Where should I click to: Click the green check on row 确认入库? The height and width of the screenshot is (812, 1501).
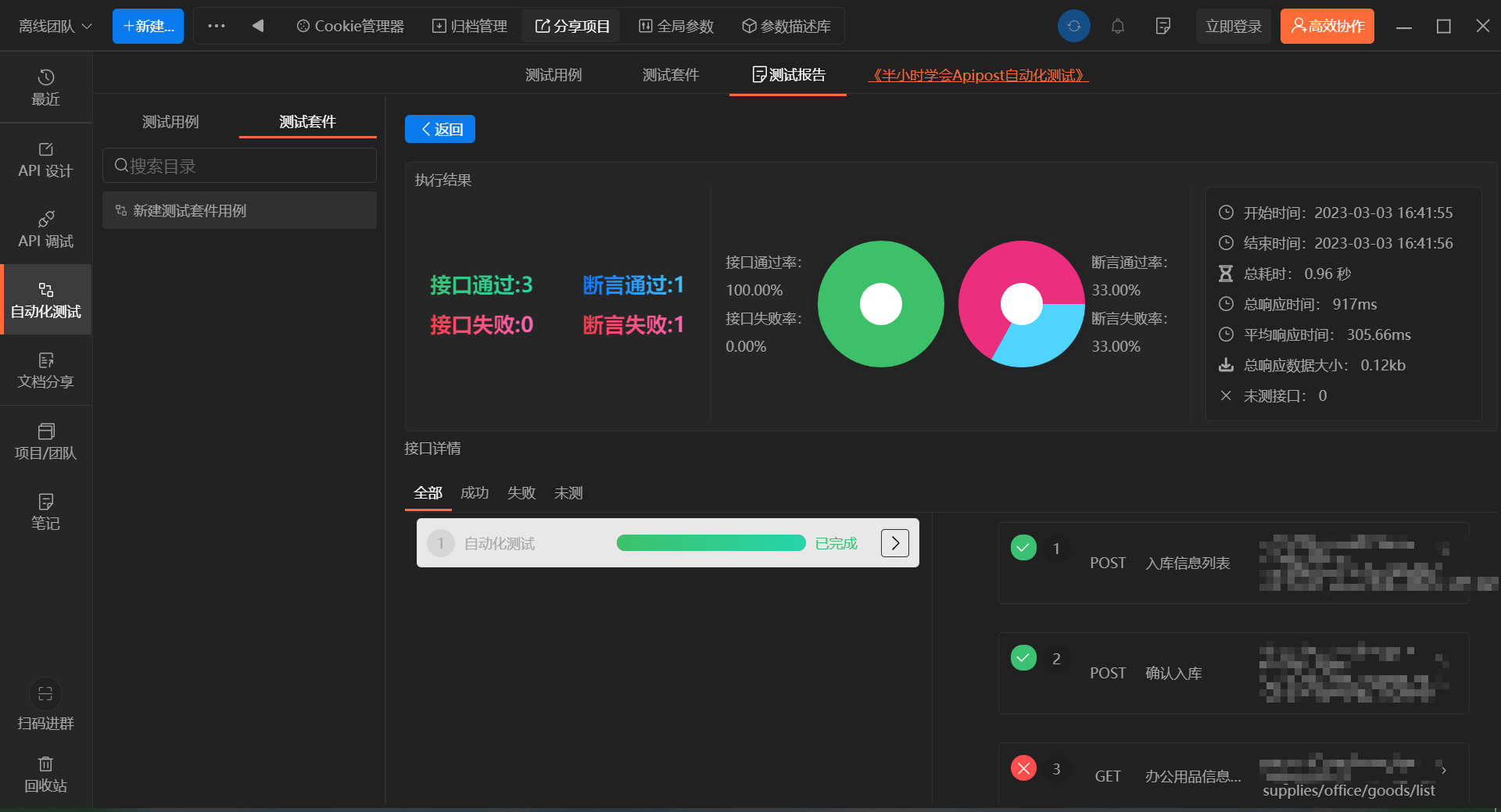coord(1023,658)
